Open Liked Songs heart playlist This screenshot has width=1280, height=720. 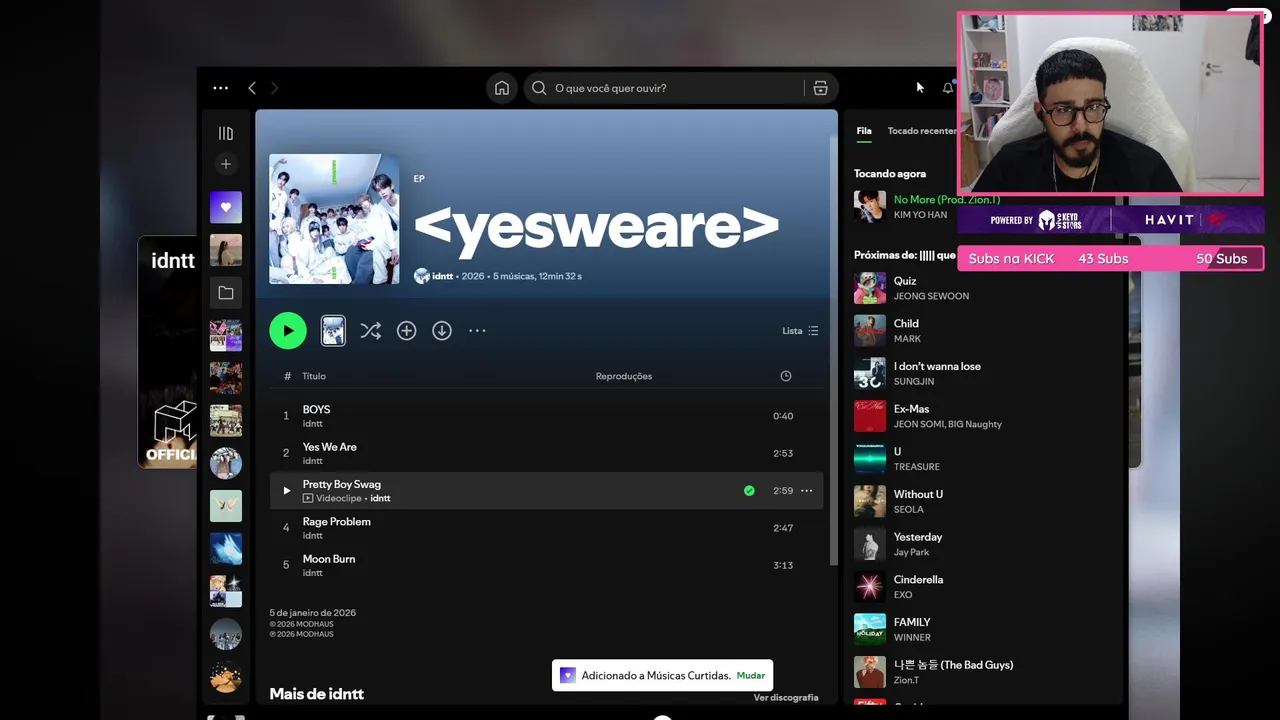226,207
